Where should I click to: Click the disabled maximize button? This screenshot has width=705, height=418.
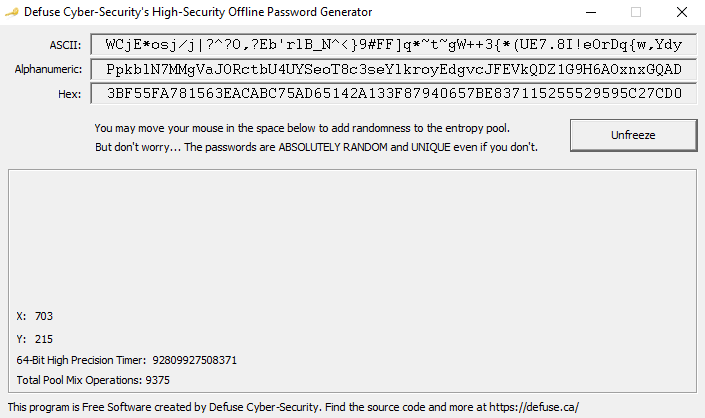(636, 12)
